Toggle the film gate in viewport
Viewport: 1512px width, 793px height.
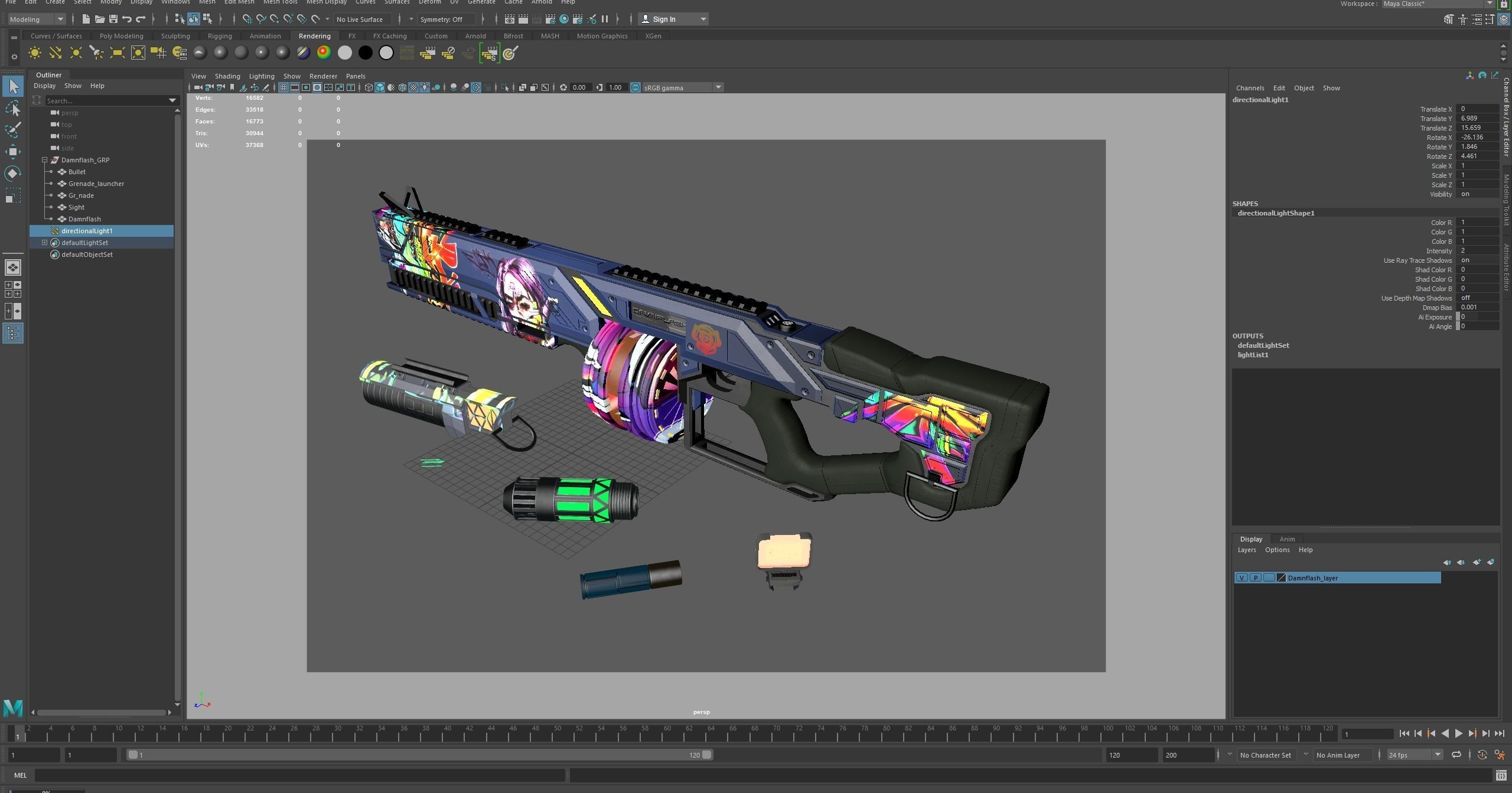pyautogui.click(x=295, y=87)
